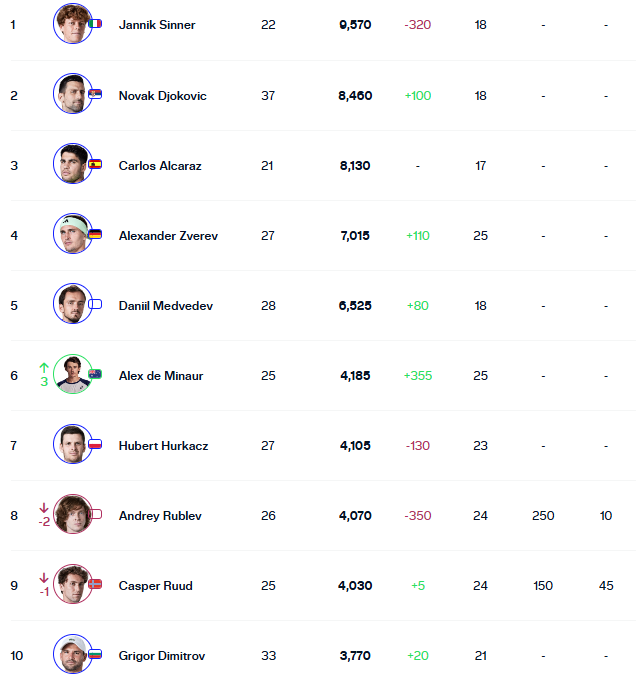Select Hubert Hurkacz's name

pos(163,446)
